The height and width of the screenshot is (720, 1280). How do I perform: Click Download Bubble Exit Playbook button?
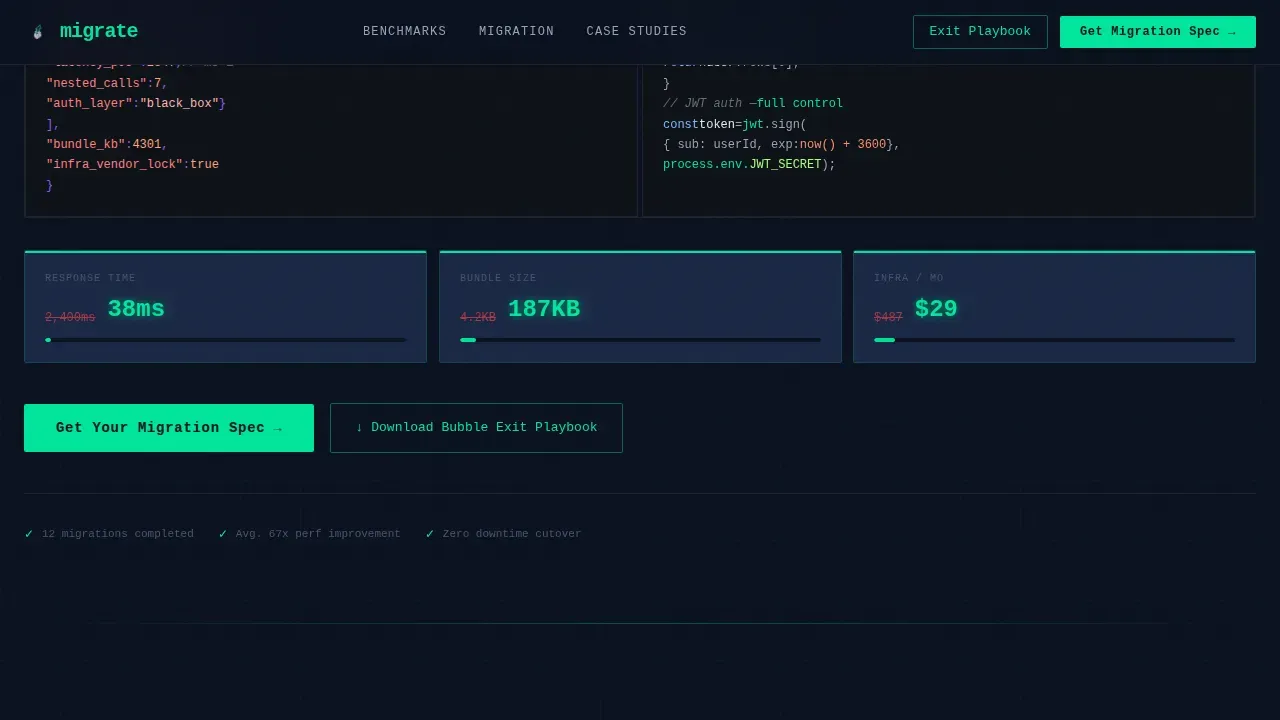coord(476,428)
